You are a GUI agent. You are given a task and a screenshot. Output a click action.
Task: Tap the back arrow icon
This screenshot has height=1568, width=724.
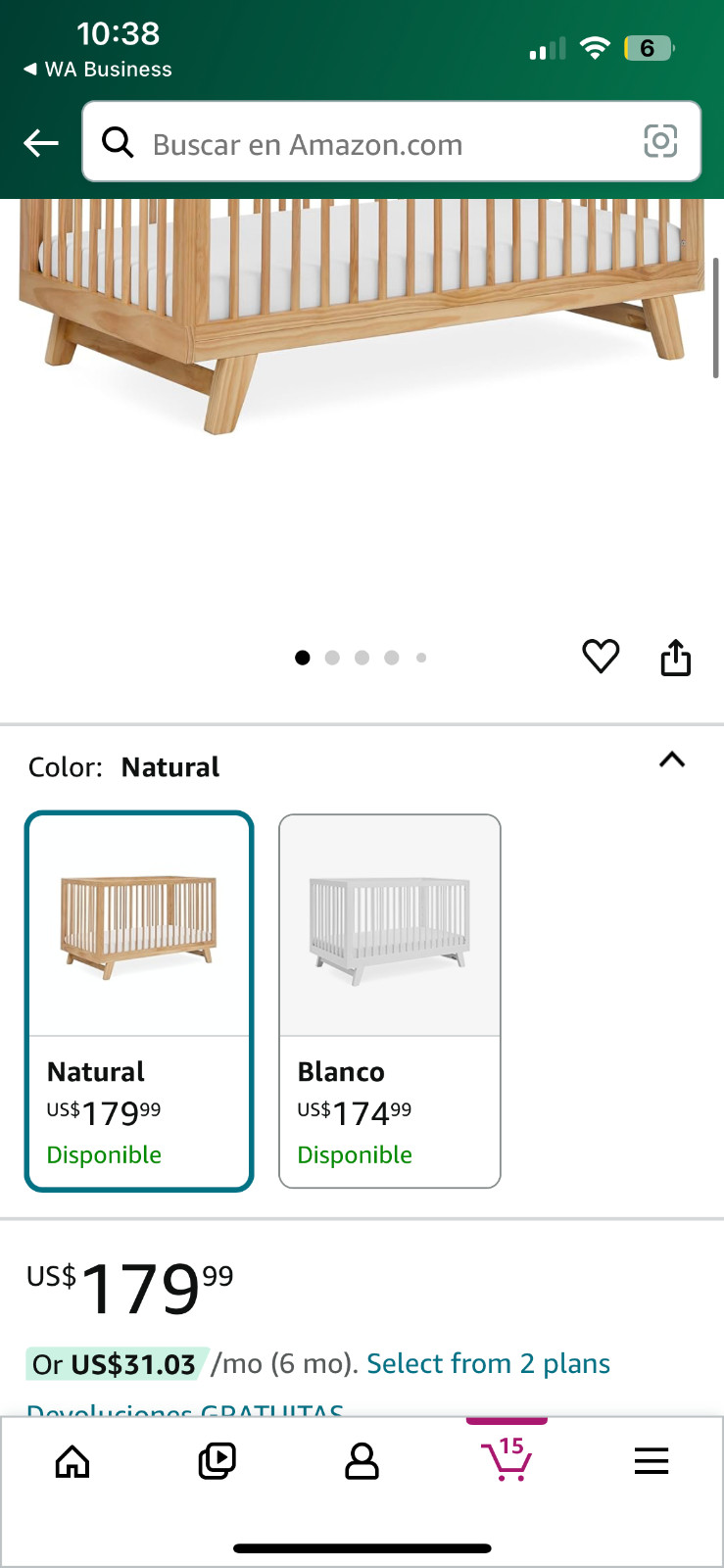41,144
